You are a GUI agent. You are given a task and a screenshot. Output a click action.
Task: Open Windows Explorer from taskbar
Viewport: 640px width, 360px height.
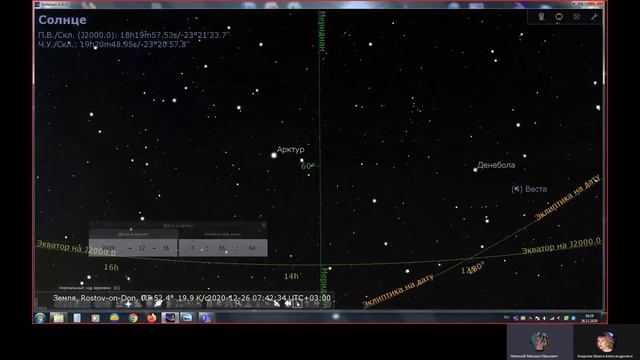pyautogui.click(x=58, y=318)
